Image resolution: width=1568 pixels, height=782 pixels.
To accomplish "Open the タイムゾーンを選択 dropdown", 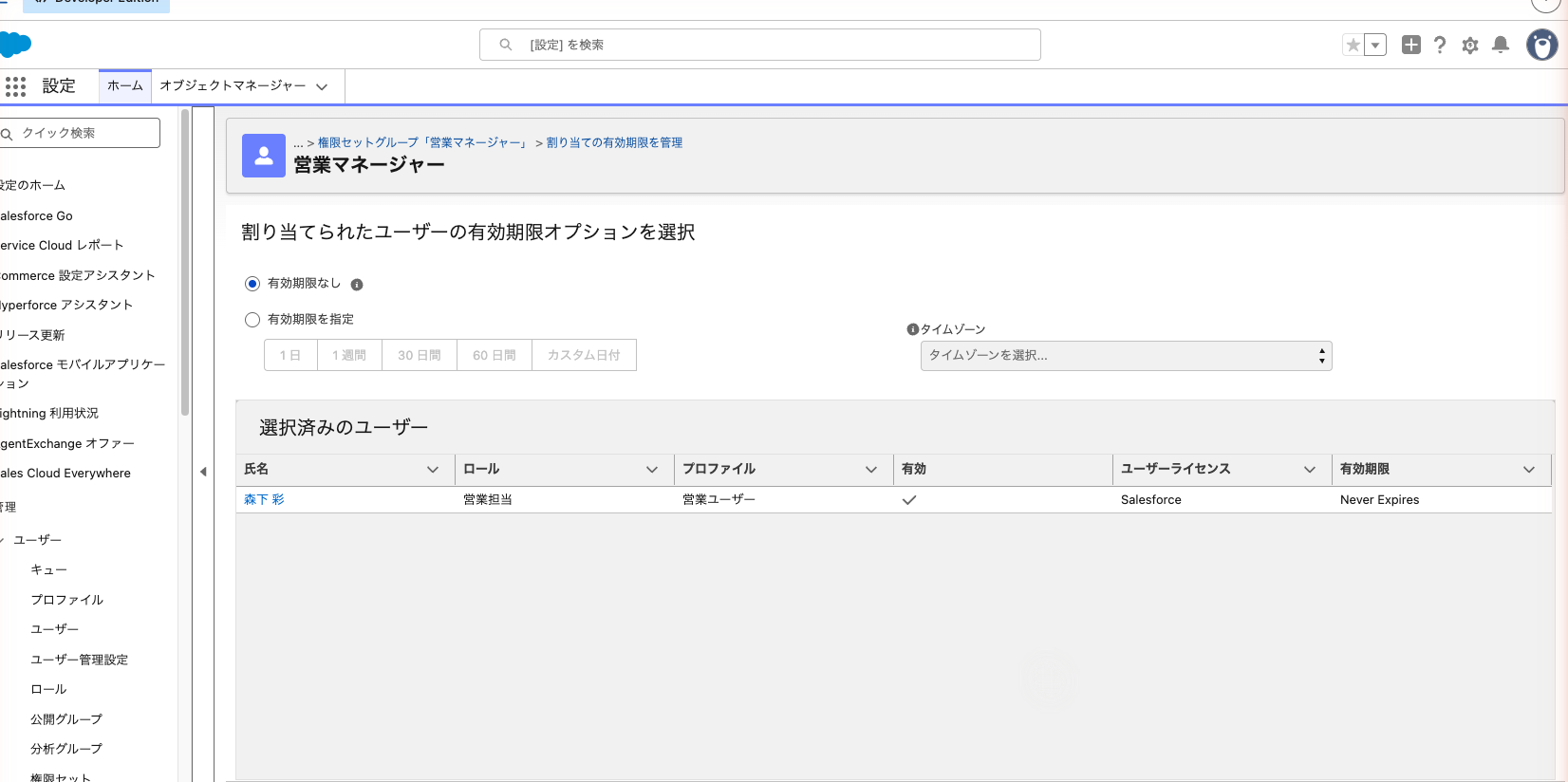I will pos(1126,356).
